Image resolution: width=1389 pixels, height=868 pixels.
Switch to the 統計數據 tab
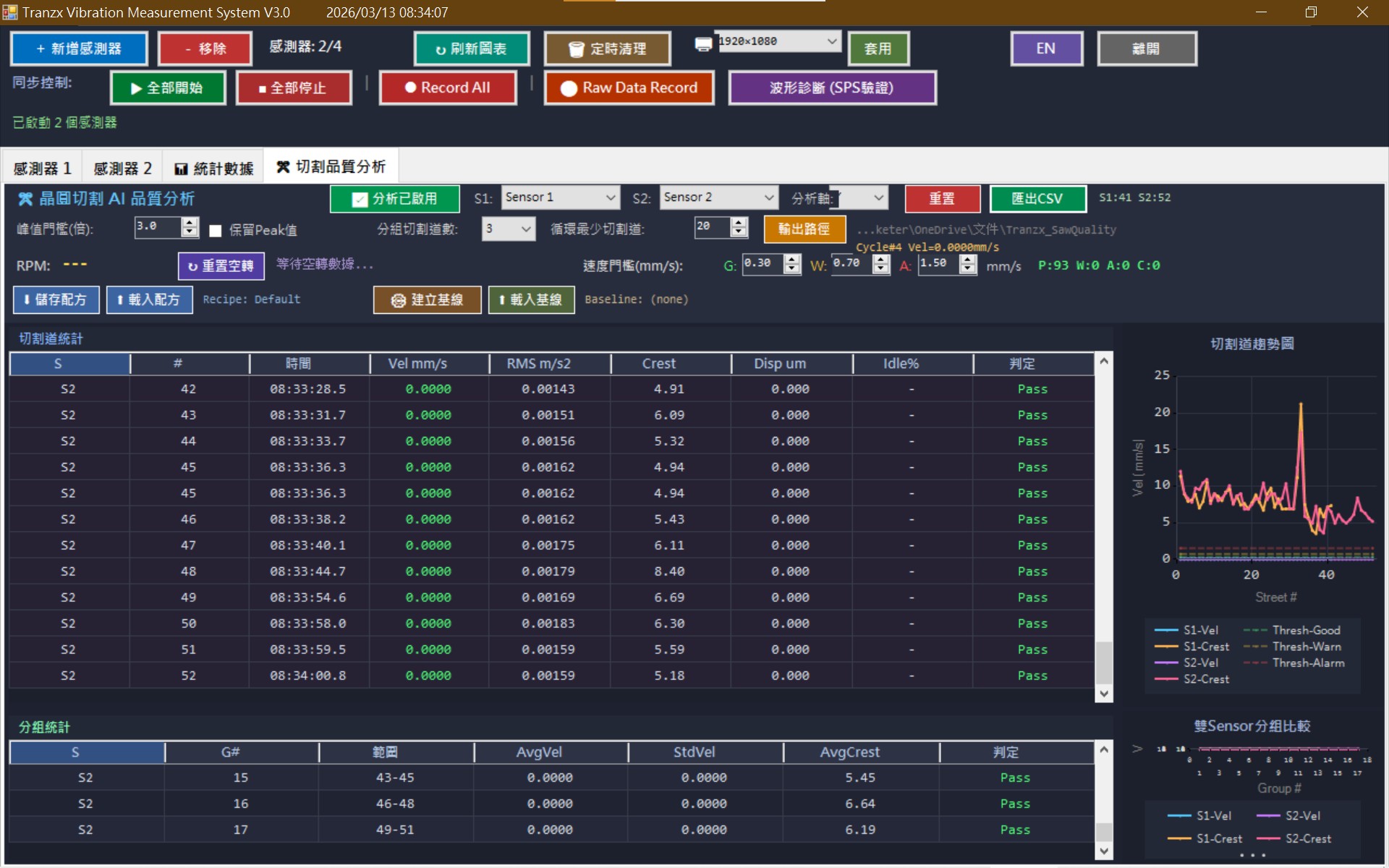click(213, 169)
